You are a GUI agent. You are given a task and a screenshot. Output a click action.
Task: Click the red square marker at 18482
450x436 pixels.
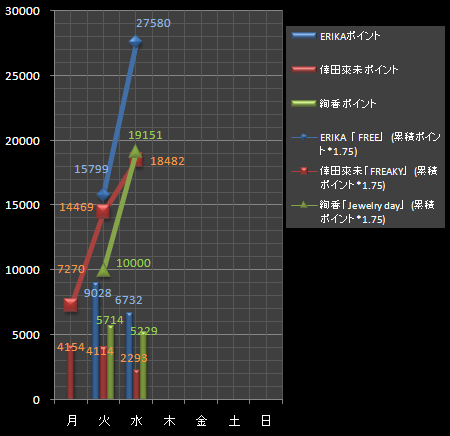click(x=137, y=160)
